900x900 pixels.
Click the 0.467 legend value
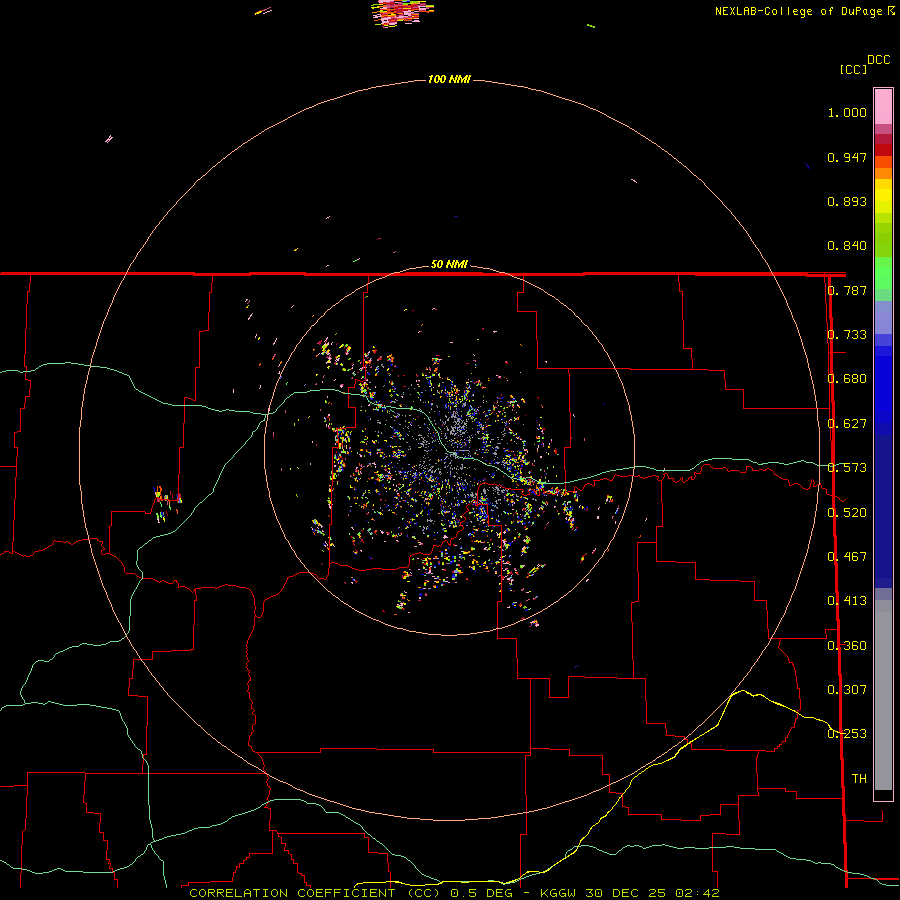click(847, 557)
